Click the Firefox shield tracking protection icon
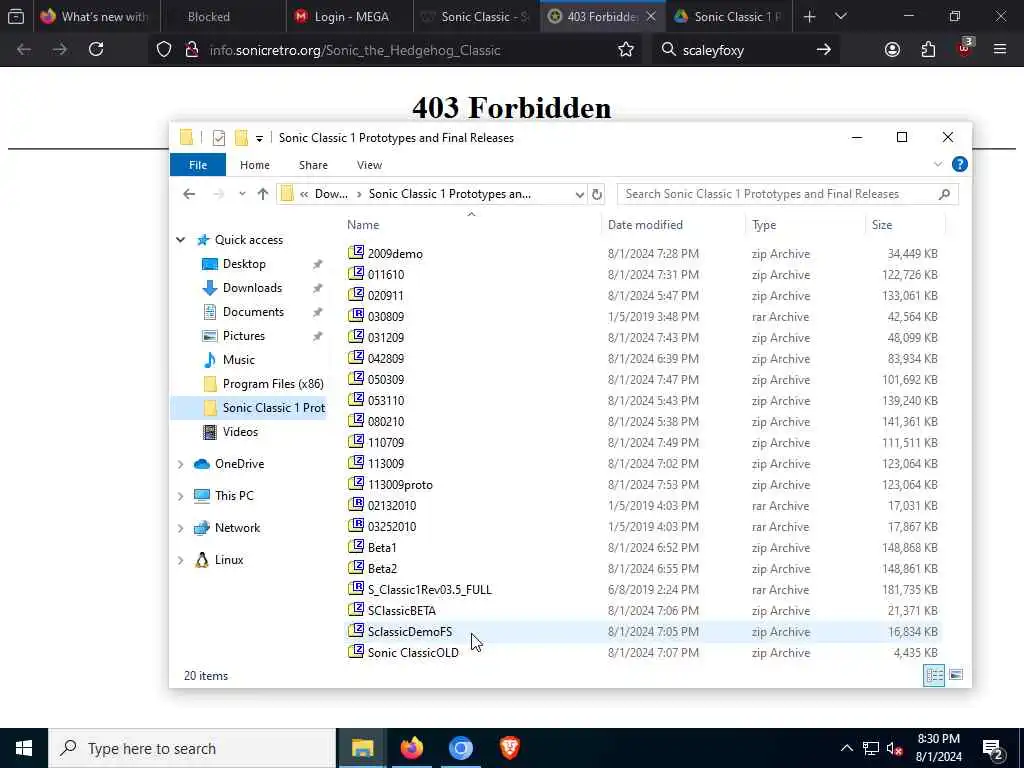The height and width of the screenshot is (768, 1024). pyautogui.click(x=164, y=50)
